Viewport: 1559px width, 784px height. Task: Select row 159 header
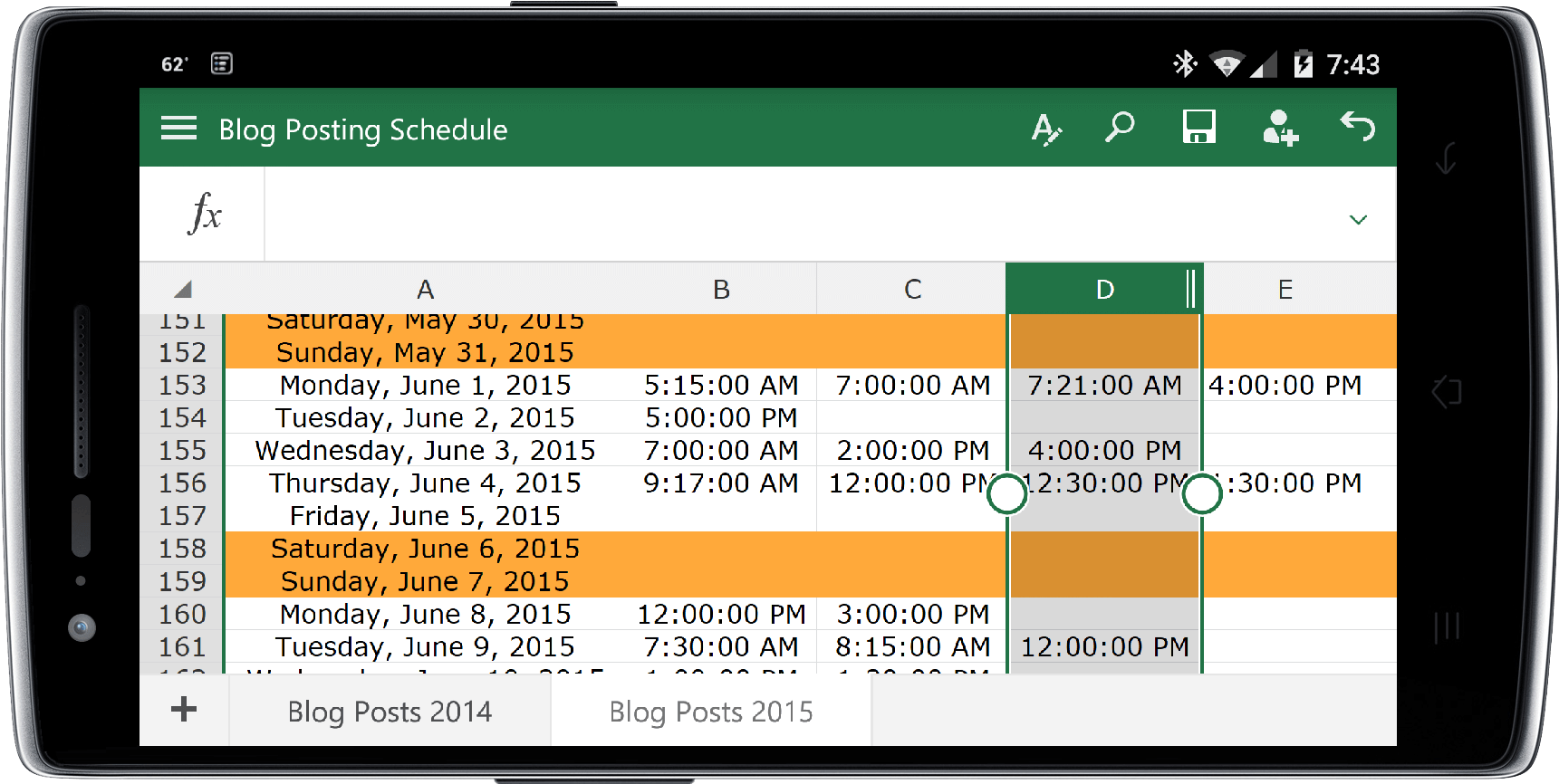pos(182,581)
